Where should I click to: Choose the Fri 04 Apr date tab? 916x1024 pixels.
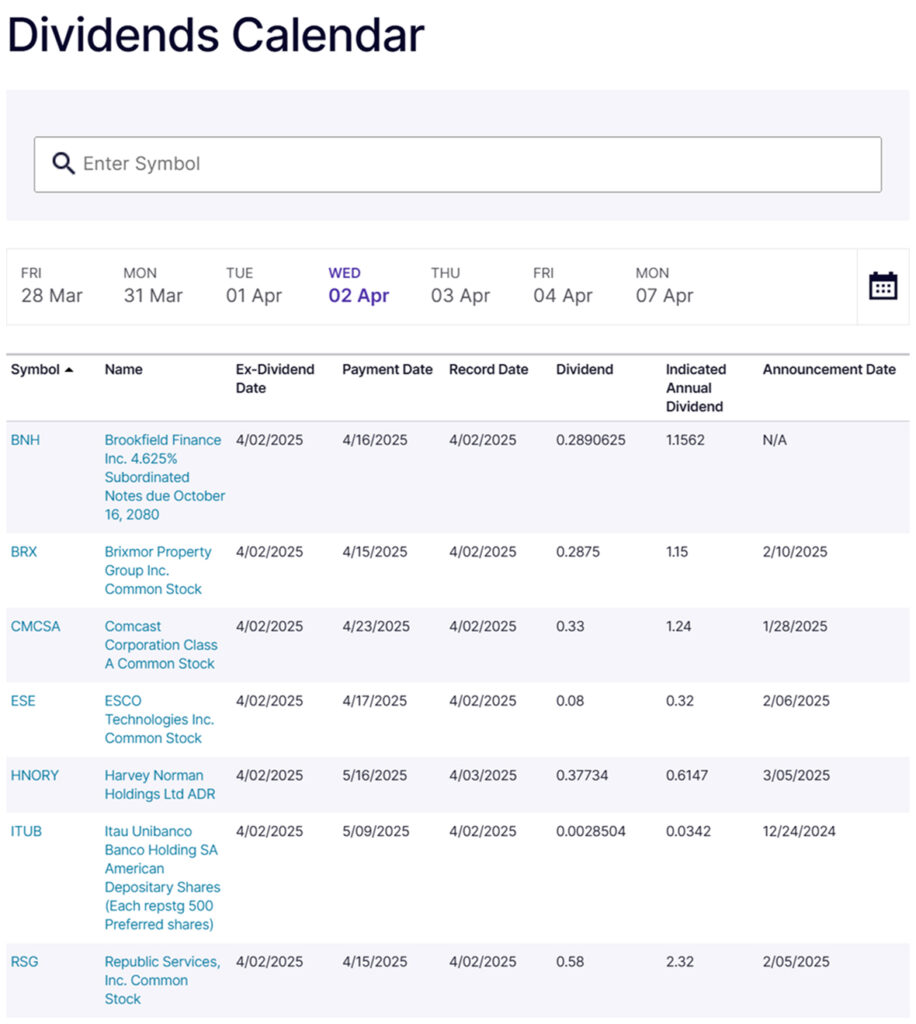pyautogui.click(x=562, y=286)
